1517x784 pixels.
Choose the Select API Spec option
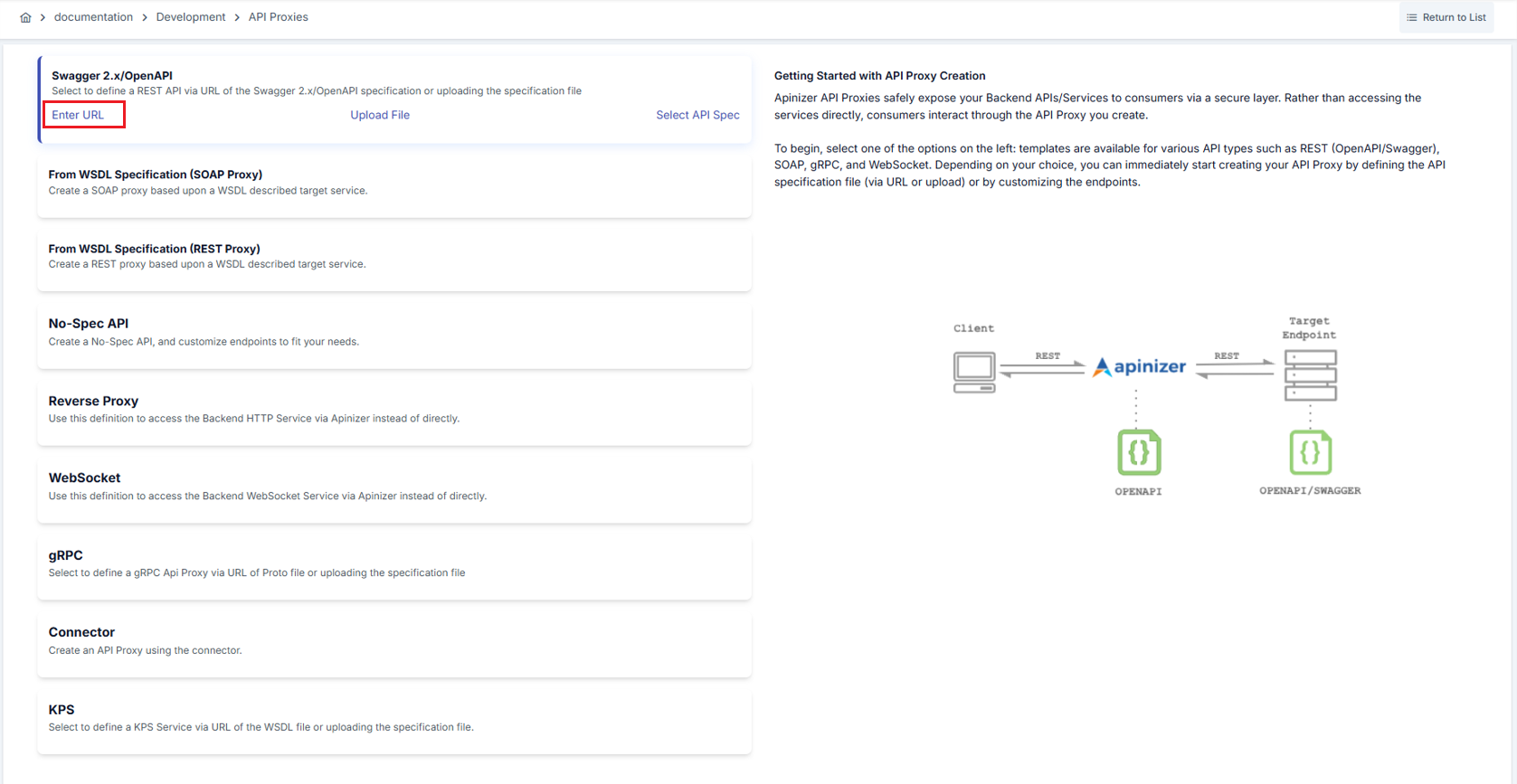(x=697, y=115)
